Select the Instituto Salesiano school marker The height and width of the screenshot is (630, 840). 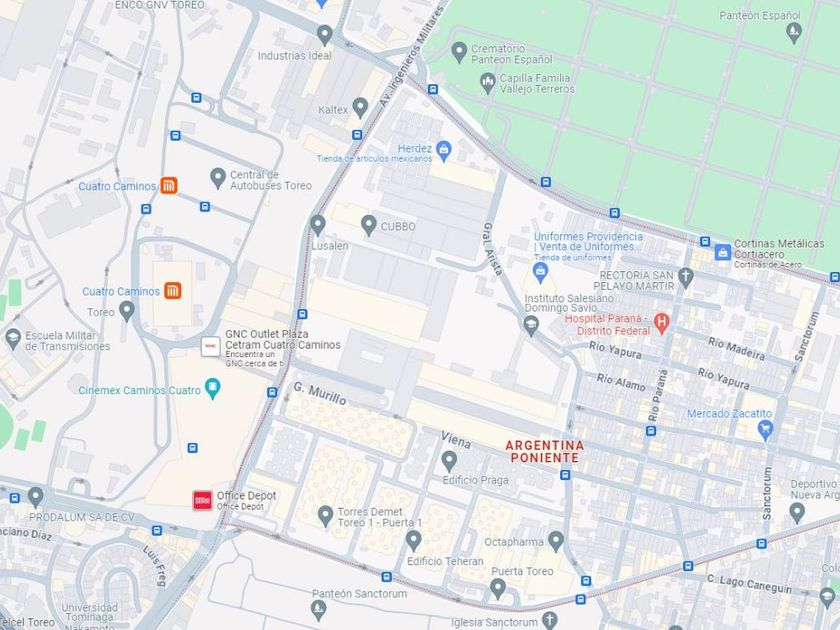(530, 326)
